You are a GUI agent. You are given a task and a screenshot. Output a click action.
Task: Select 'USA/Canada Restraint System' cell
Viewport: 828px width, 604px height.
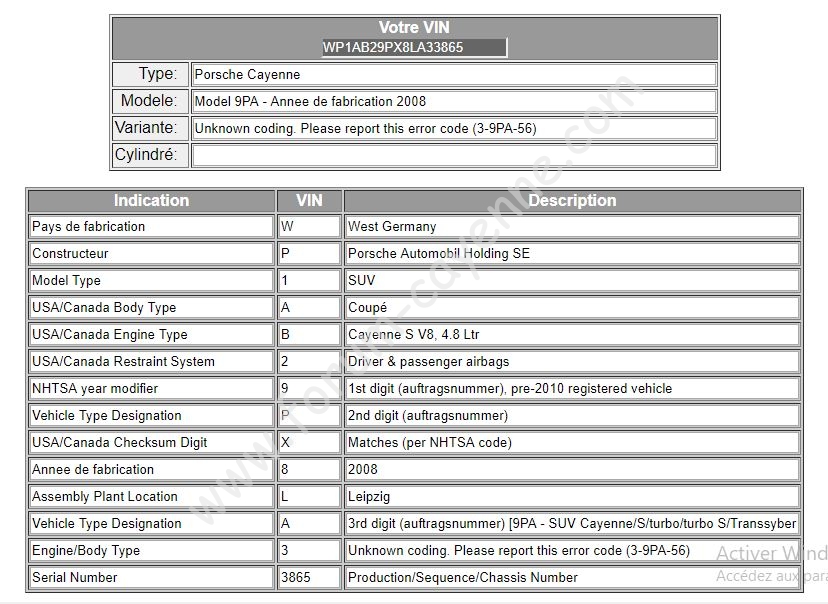point(152,362)
